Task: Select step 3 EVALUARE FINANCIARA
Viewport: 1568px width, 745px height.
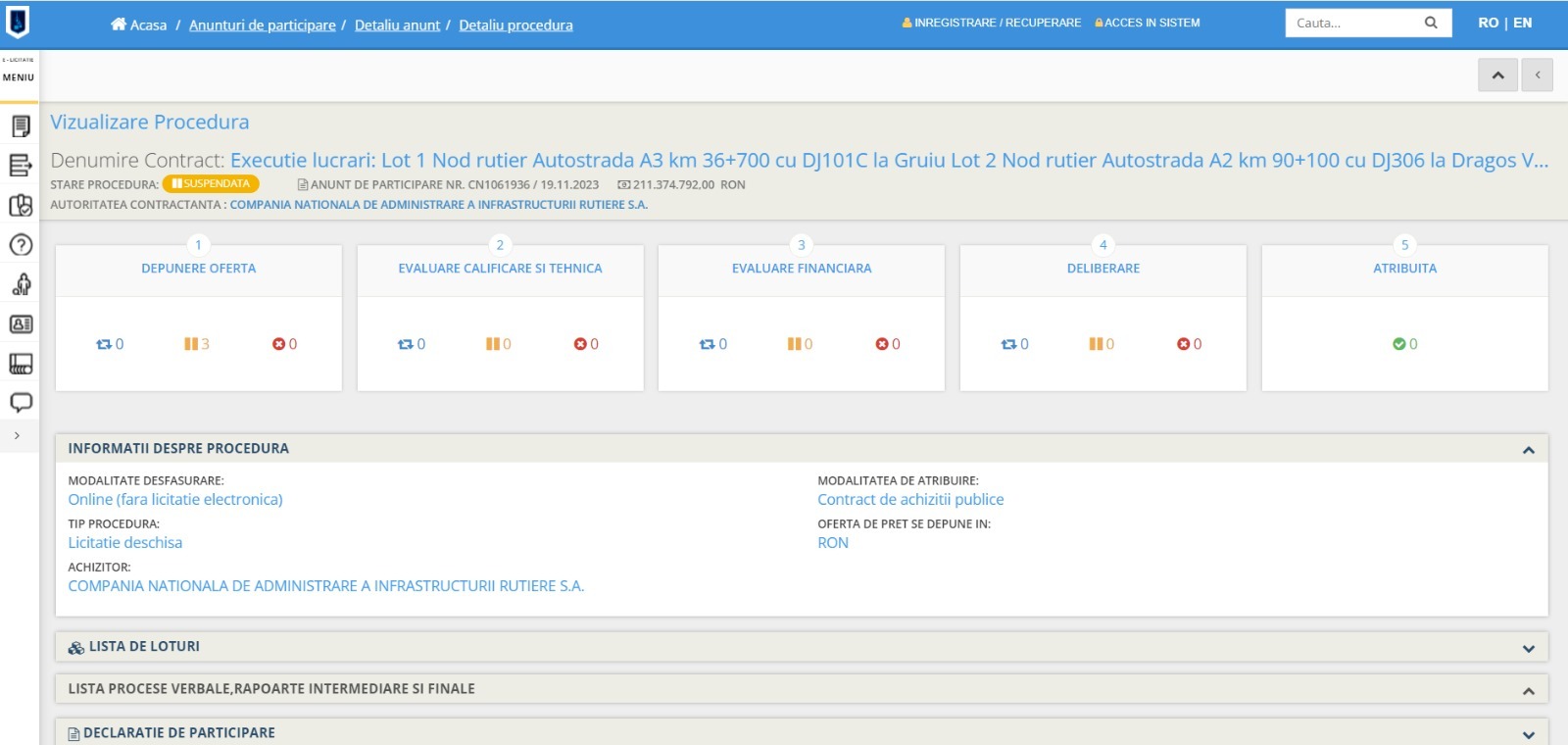Action: 802,268
